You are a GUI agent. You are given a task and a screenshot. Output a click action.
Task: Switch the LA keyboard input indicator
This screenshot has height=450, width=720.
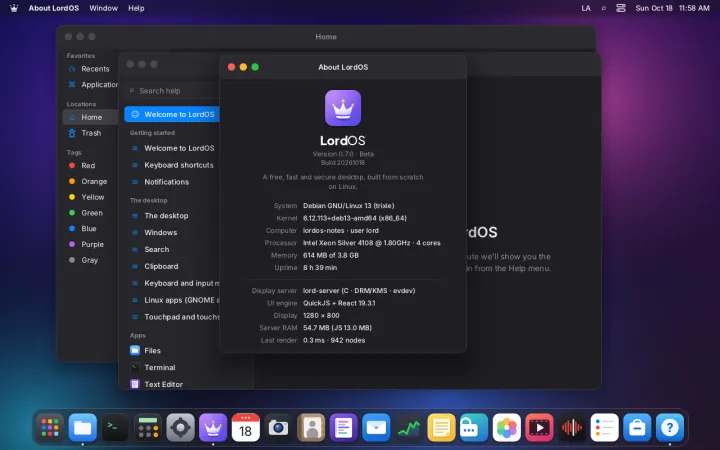[x=586, y=8]
